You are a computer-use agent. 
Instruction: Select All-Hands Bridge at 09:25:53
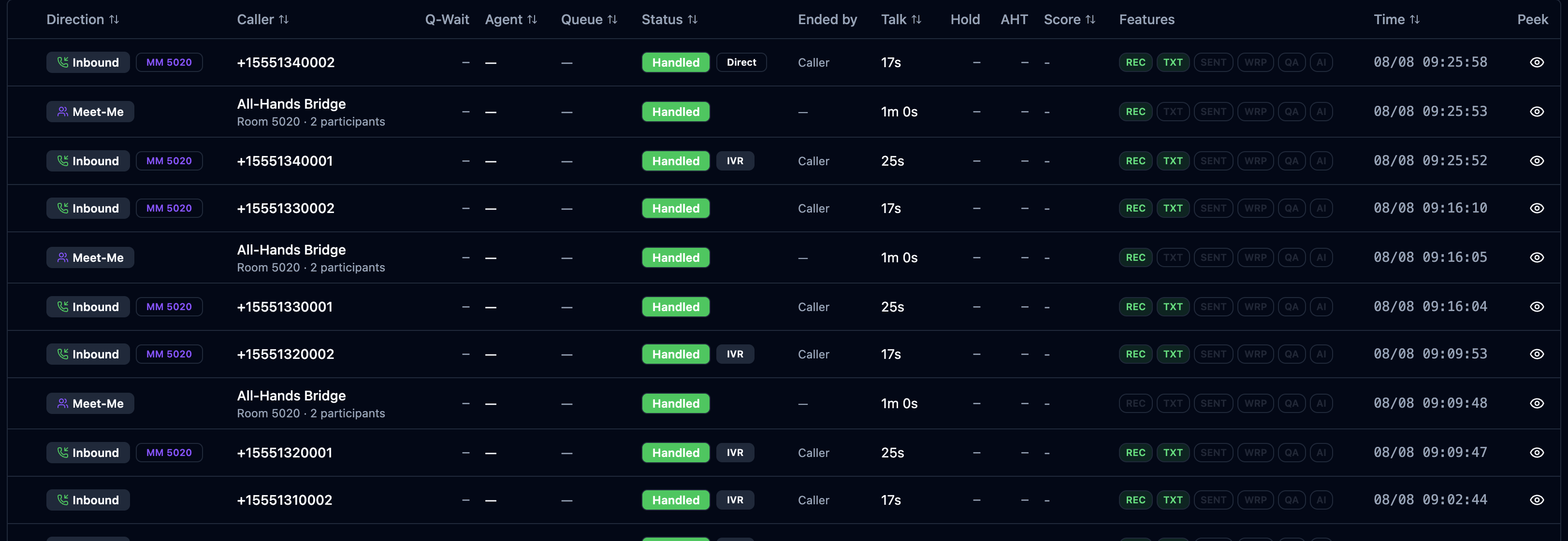[291, 104]
